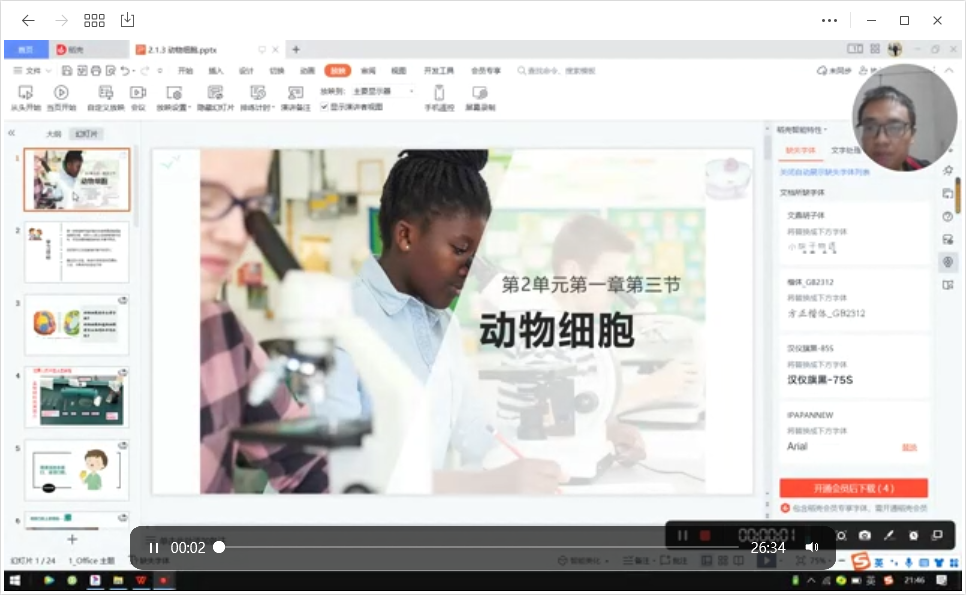Open phone remote control (手机遥控)
This screenshot has width=966, height=595.
pos(438,95)
